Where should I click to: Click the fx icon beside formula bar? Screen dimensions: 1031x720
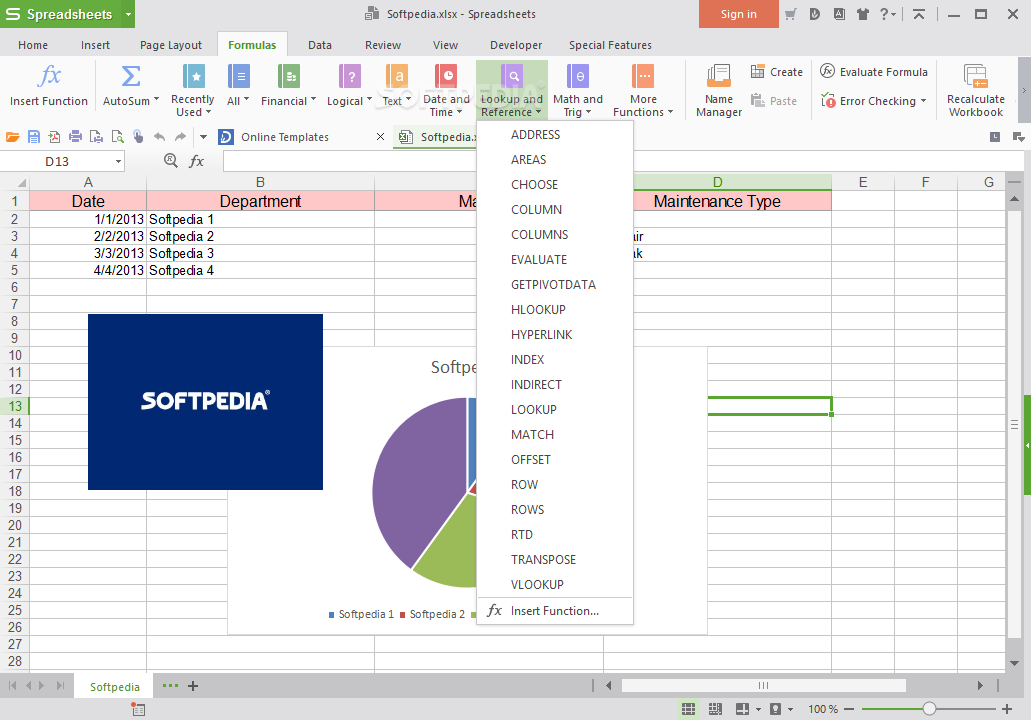pyautogui.click(x=197, y=161)
